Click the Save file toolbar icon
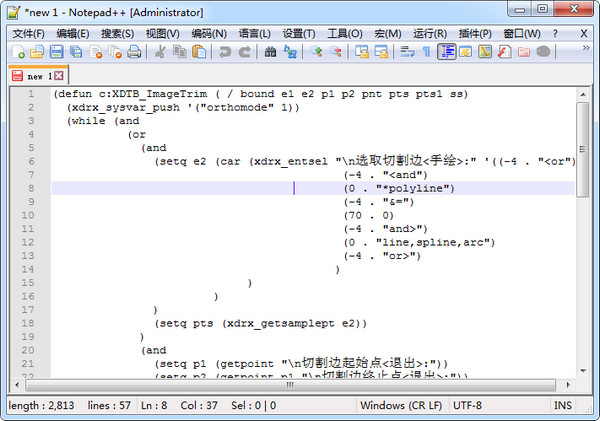 [56, 52]
